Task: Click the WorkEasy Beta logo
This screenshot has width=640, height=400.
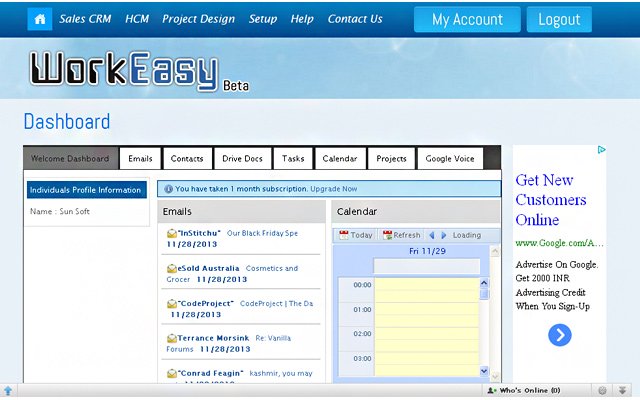Action: [x=139, y=71]
